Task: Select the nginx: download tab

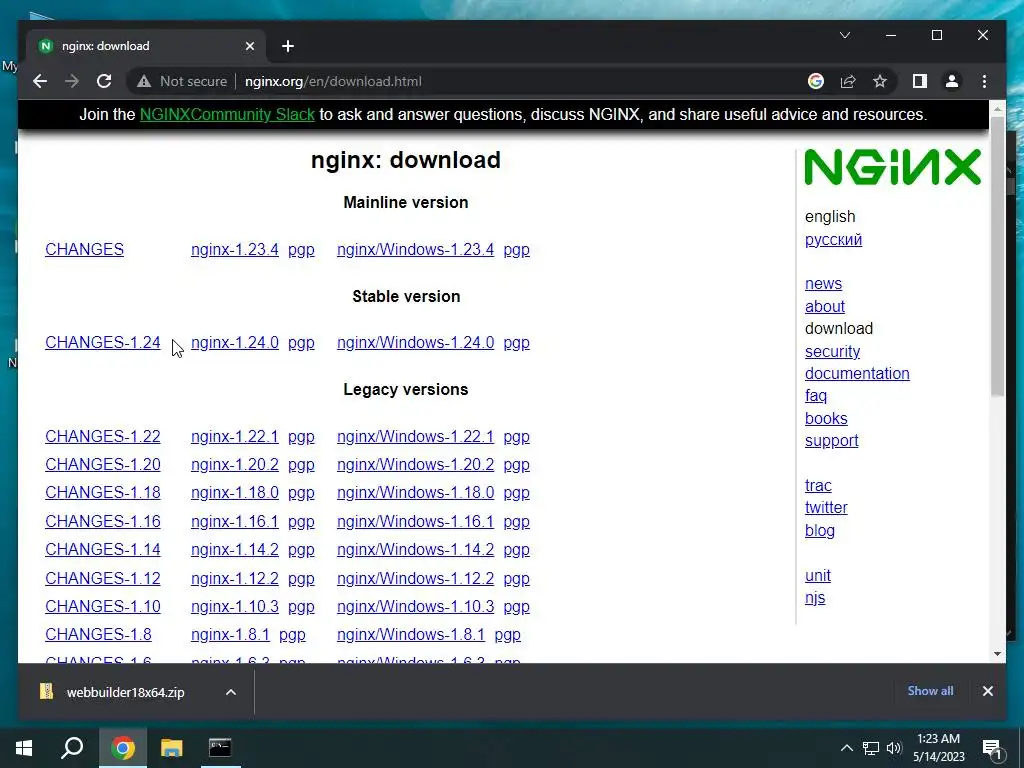Action: (146, 46)
